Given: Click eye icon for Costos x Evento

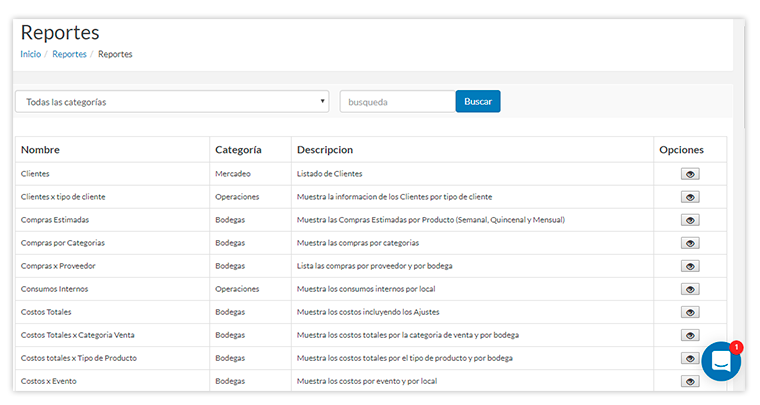Looking at the screenshot, I should [x=690, y=381].
